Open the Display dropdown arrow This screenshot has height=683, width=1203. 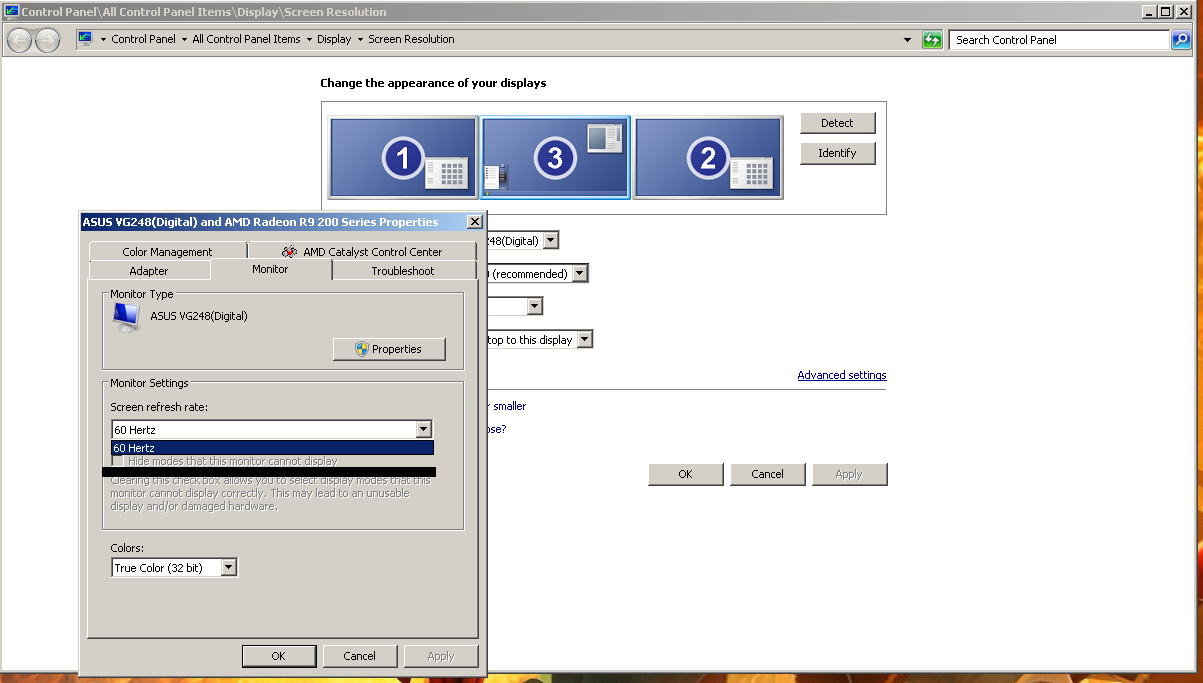(551, 241)
